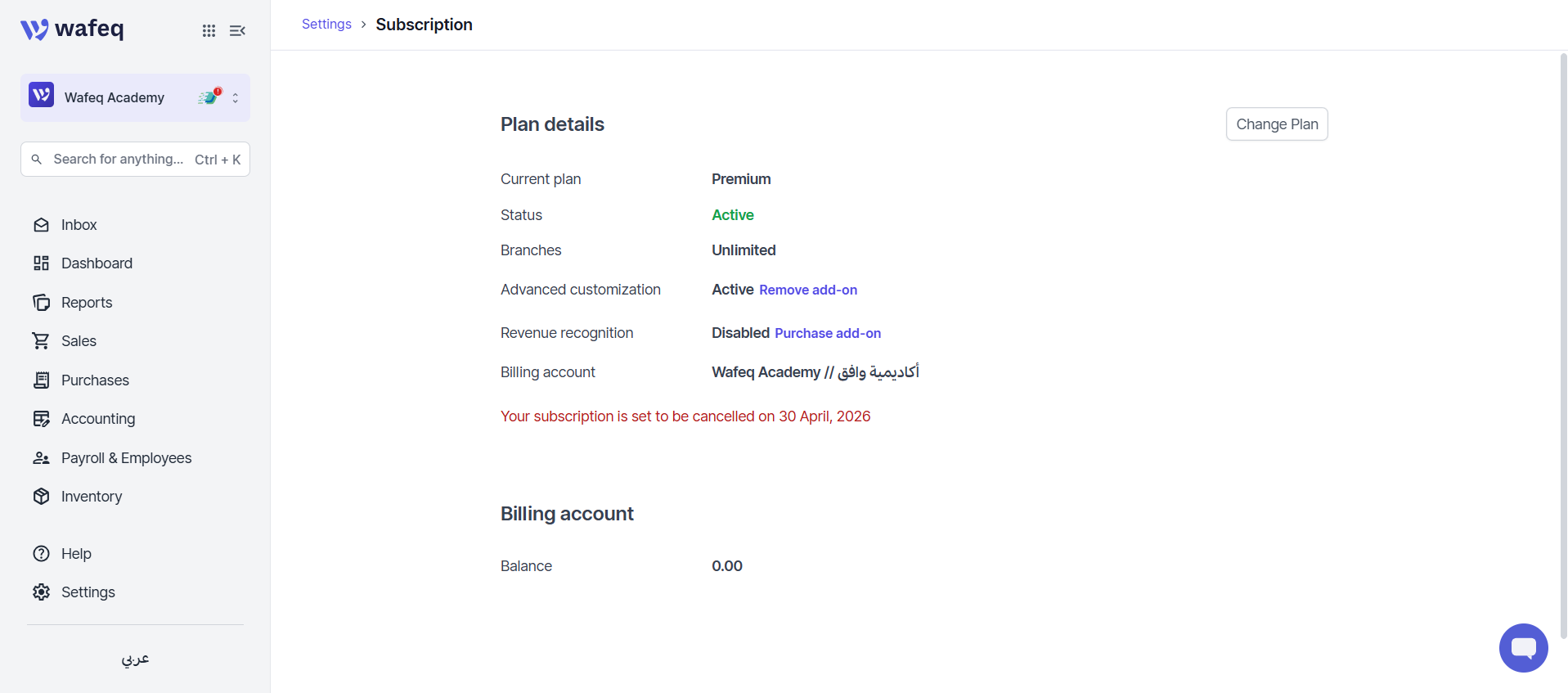The width and height of the screenshot is (1568, 693).
Task: Click the Subscription breadcrumb title
Action: point(424,25)
